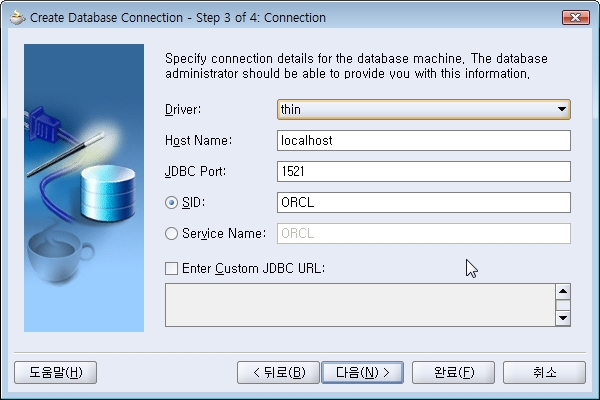Click the down arrow of URL scrollbar
The height and width of the screenshot is (400, 600).
pyautogui.click(x=563, y=318)
